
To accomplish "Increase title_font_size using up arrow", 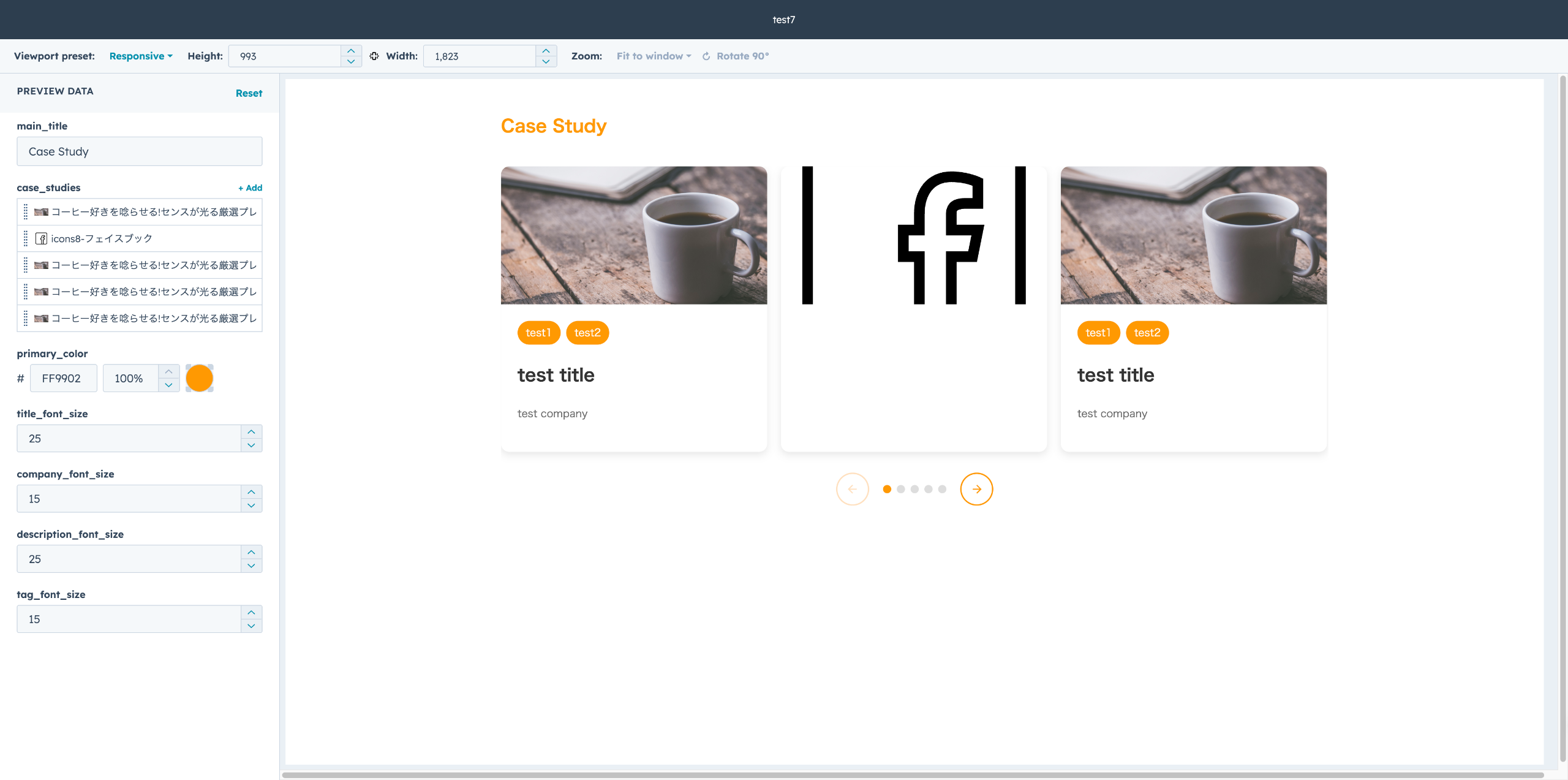I will click(x=251, y=432).
